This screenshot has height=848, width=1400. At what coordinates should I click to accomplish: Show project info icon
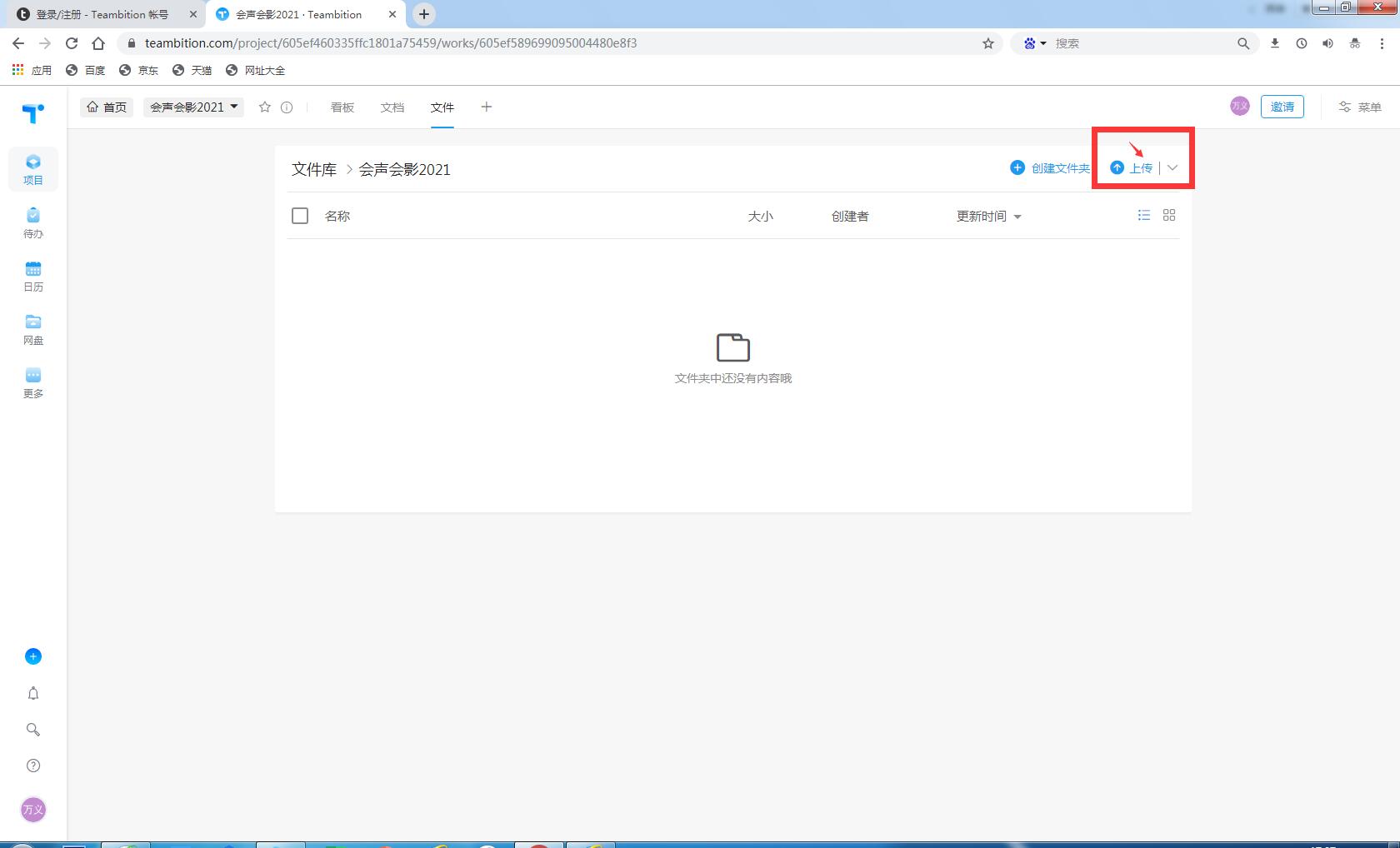[287, 107]
